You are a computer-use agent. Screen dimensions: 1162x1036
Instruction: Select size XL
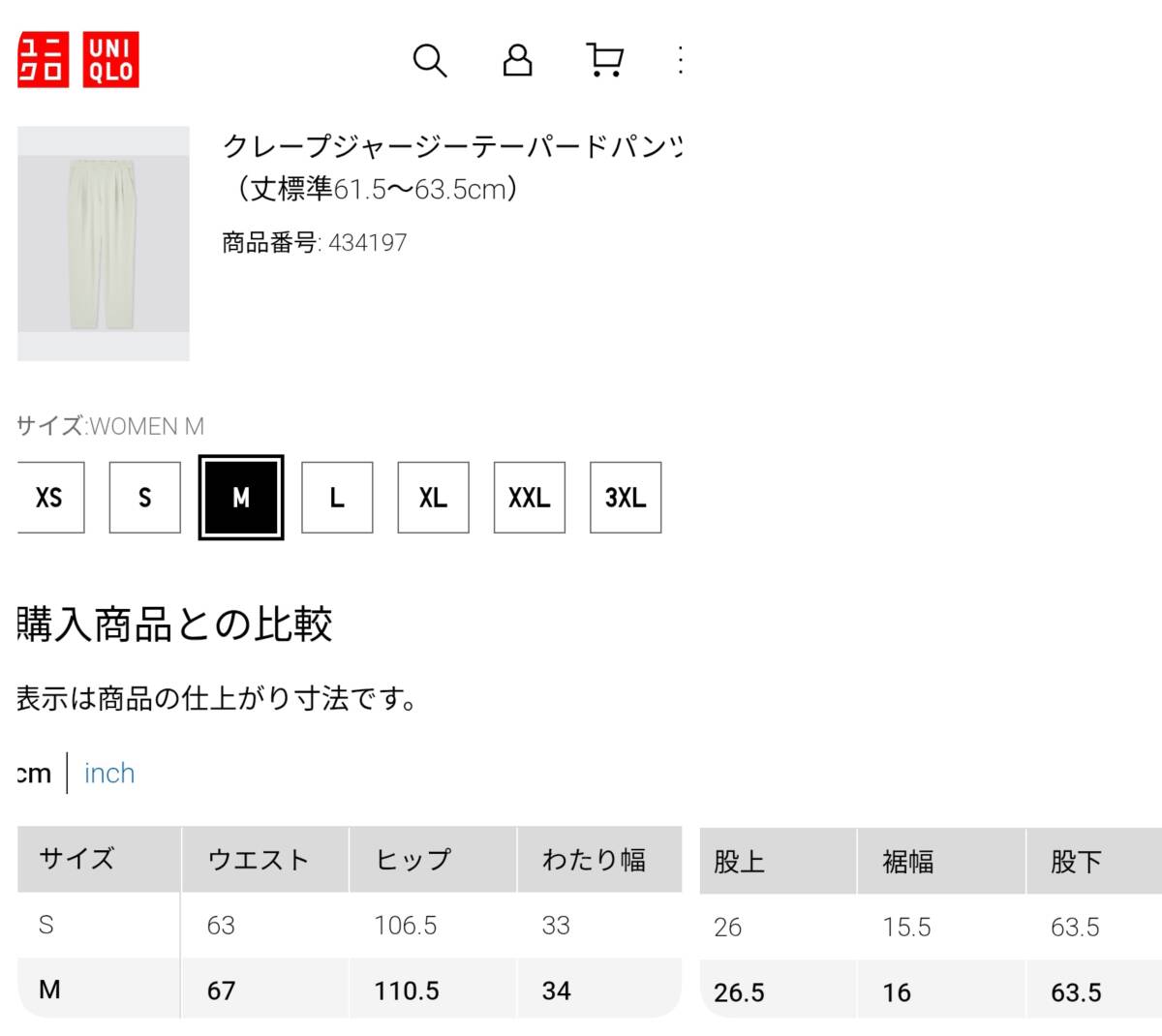pyautogui.click(x=433, y=498)
